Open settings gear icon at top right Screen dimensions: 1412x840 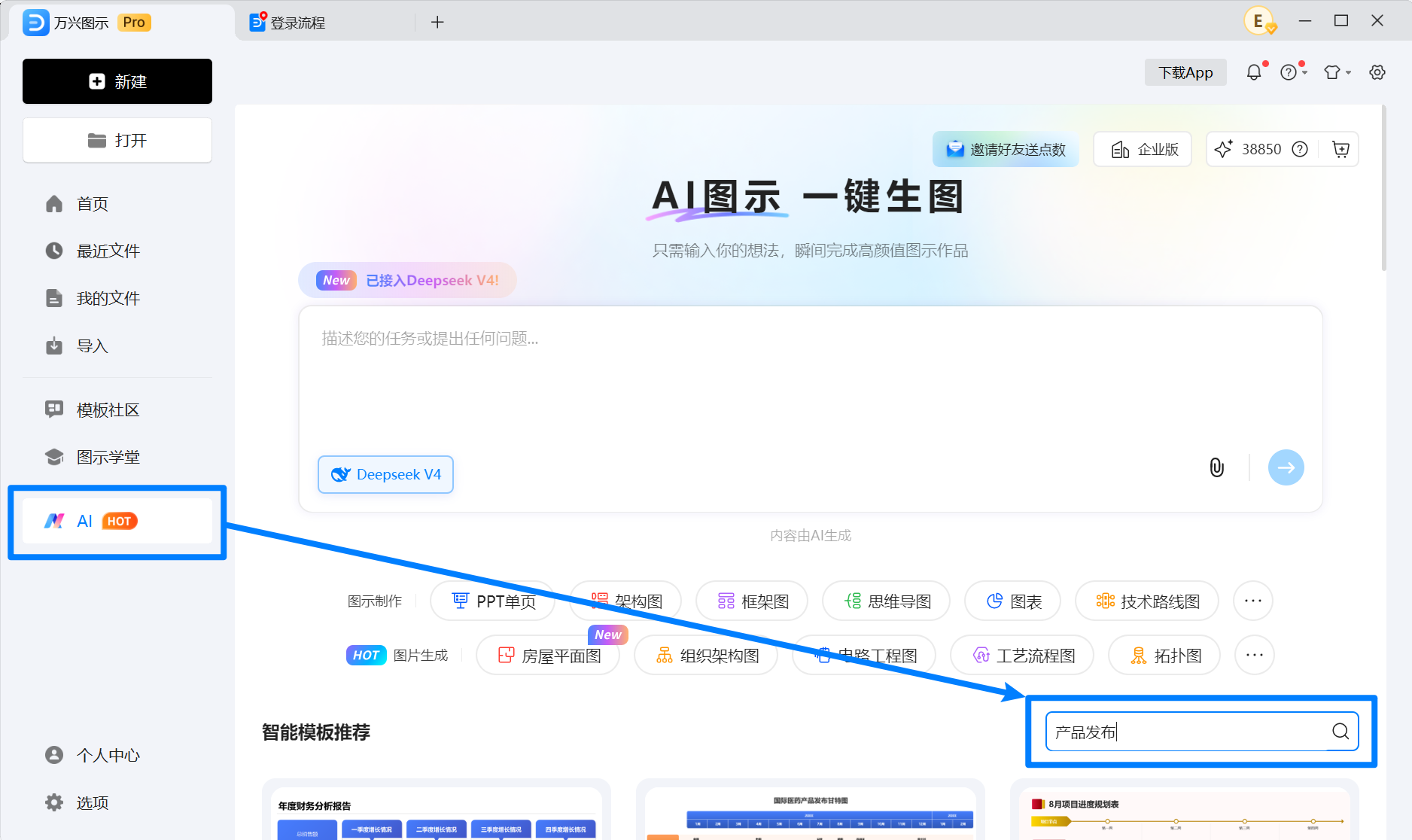pos(1377,72)
